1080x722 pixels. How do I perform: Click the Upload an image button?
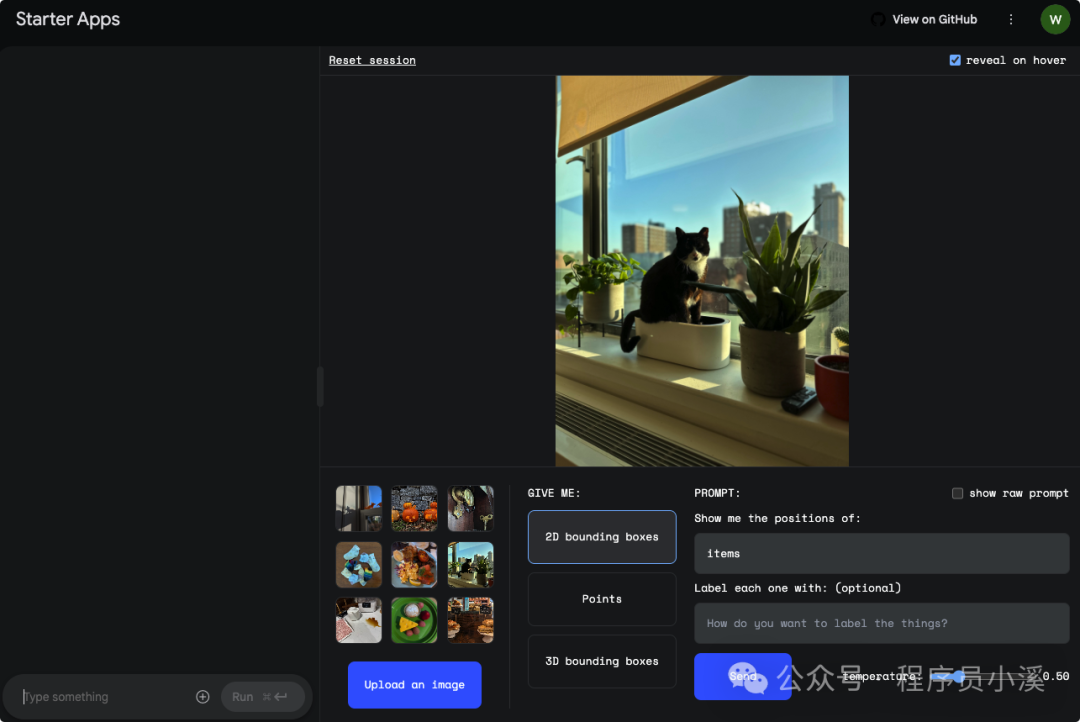pyautogui.click(x=414, y=684)
